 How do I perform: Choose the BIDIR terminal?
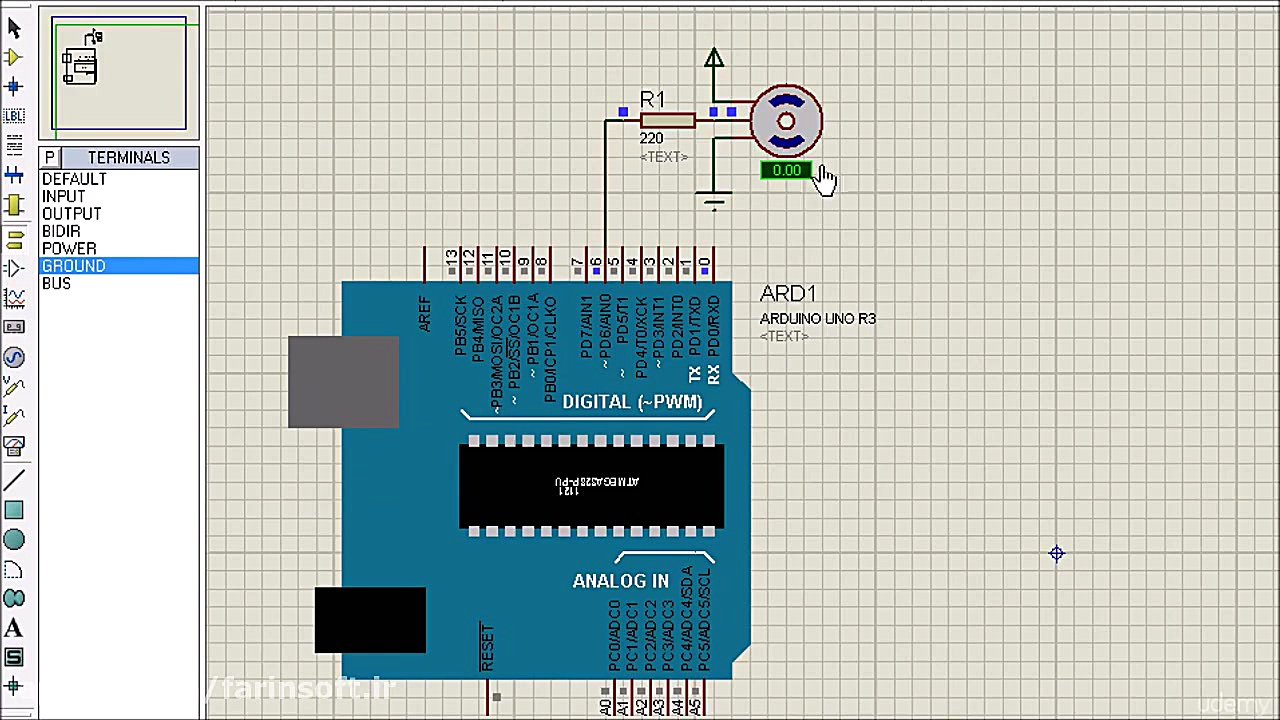point(61,231)
